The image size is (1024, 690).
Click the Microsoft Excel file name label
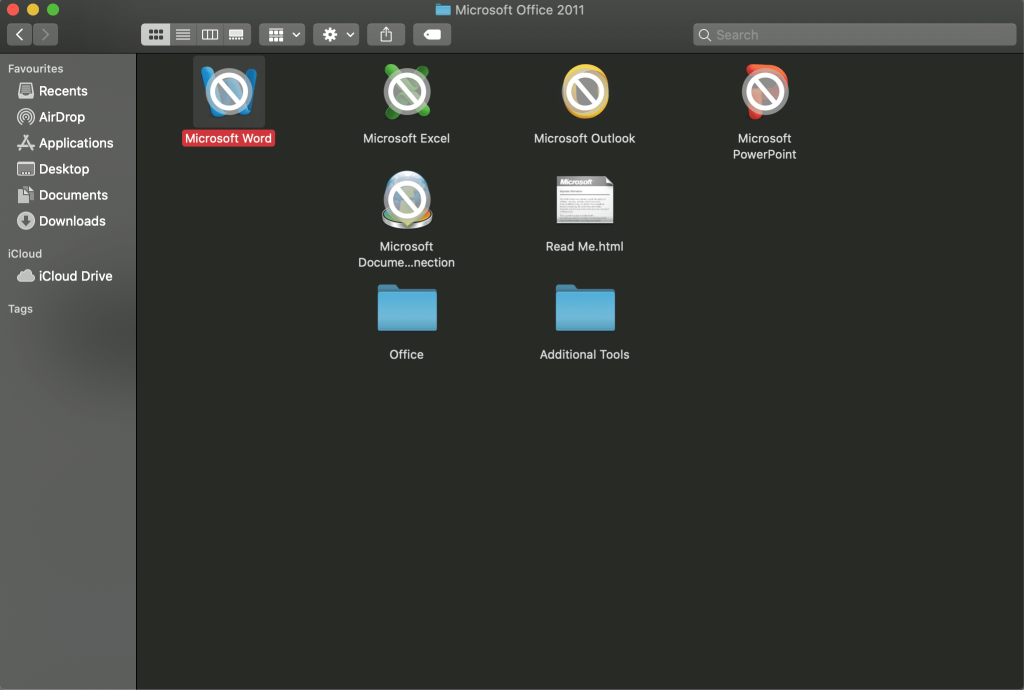tap(406, 138)
